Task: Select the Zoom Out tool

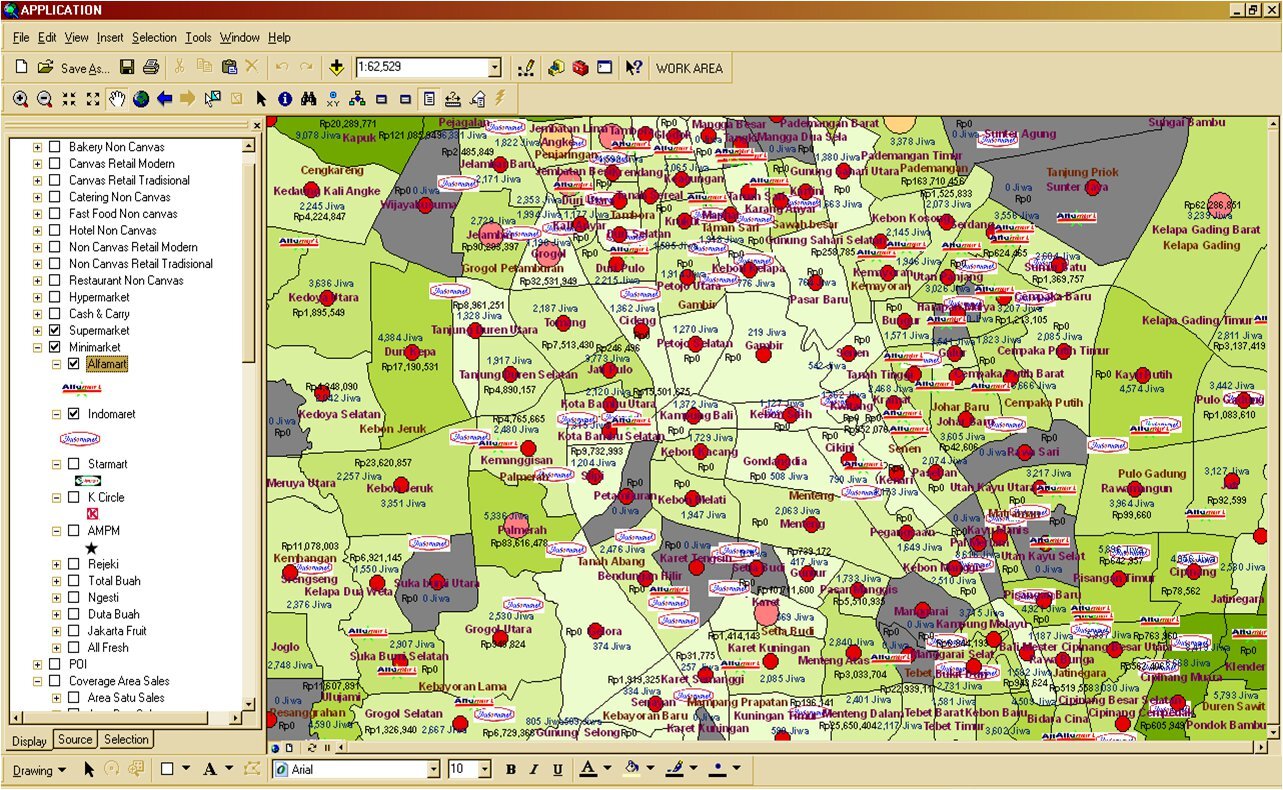Action: click(x=45, y=99)
